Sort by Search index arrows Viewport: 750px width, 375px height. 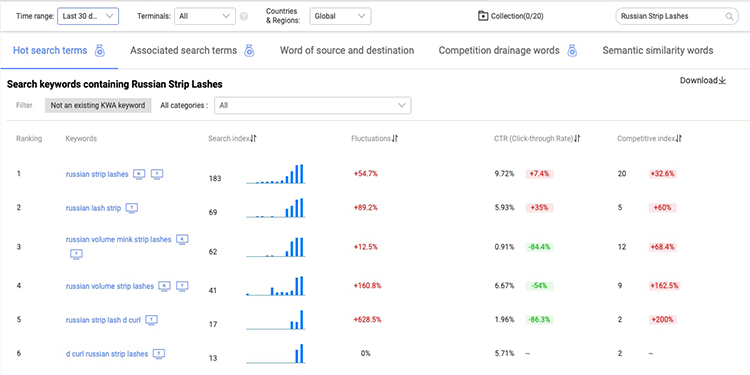254,139
